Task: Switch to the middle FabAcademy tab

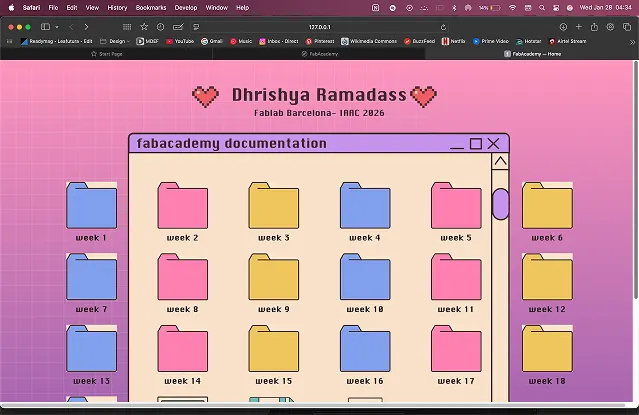Action: pos(320,54)
